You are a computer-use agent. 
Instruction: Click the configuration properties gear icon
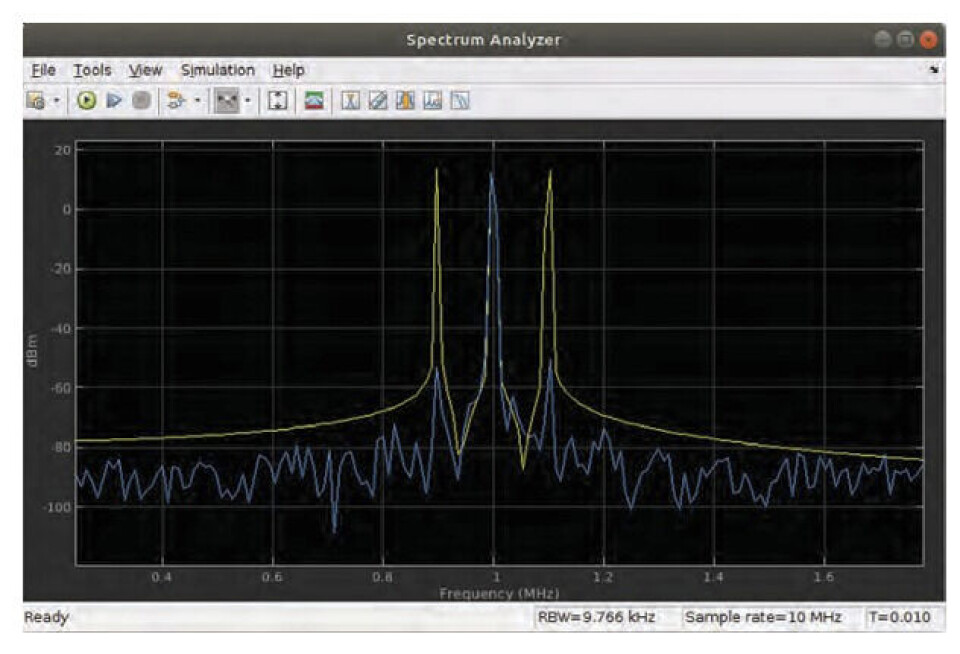[36, 100]
